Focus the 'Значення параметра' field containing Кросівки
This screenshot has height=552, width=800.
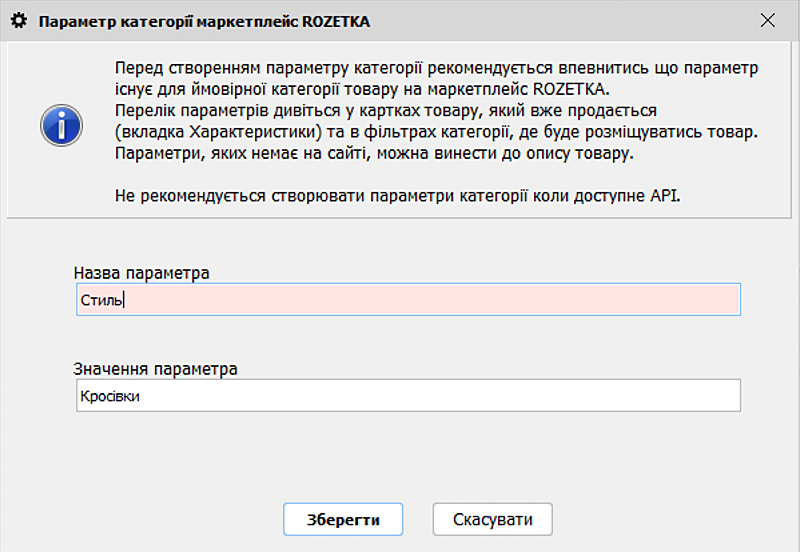pos(408,395)
